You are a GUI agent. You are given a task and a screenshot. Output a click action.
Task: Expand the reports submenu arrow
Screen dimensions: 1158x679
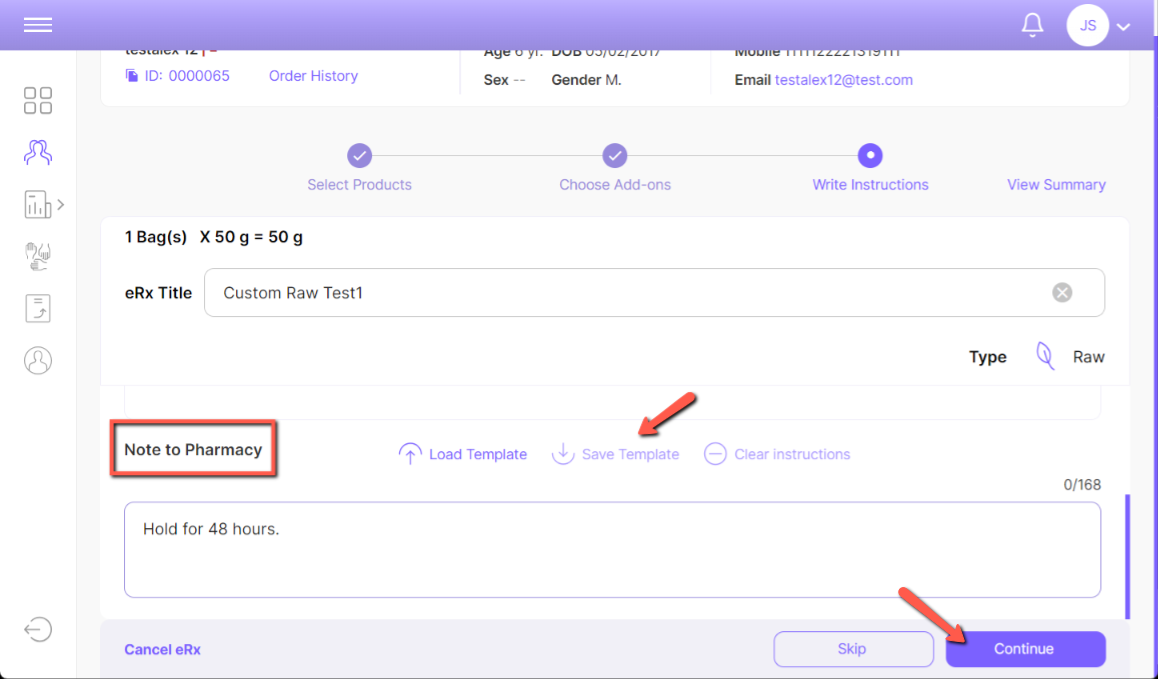61,204
